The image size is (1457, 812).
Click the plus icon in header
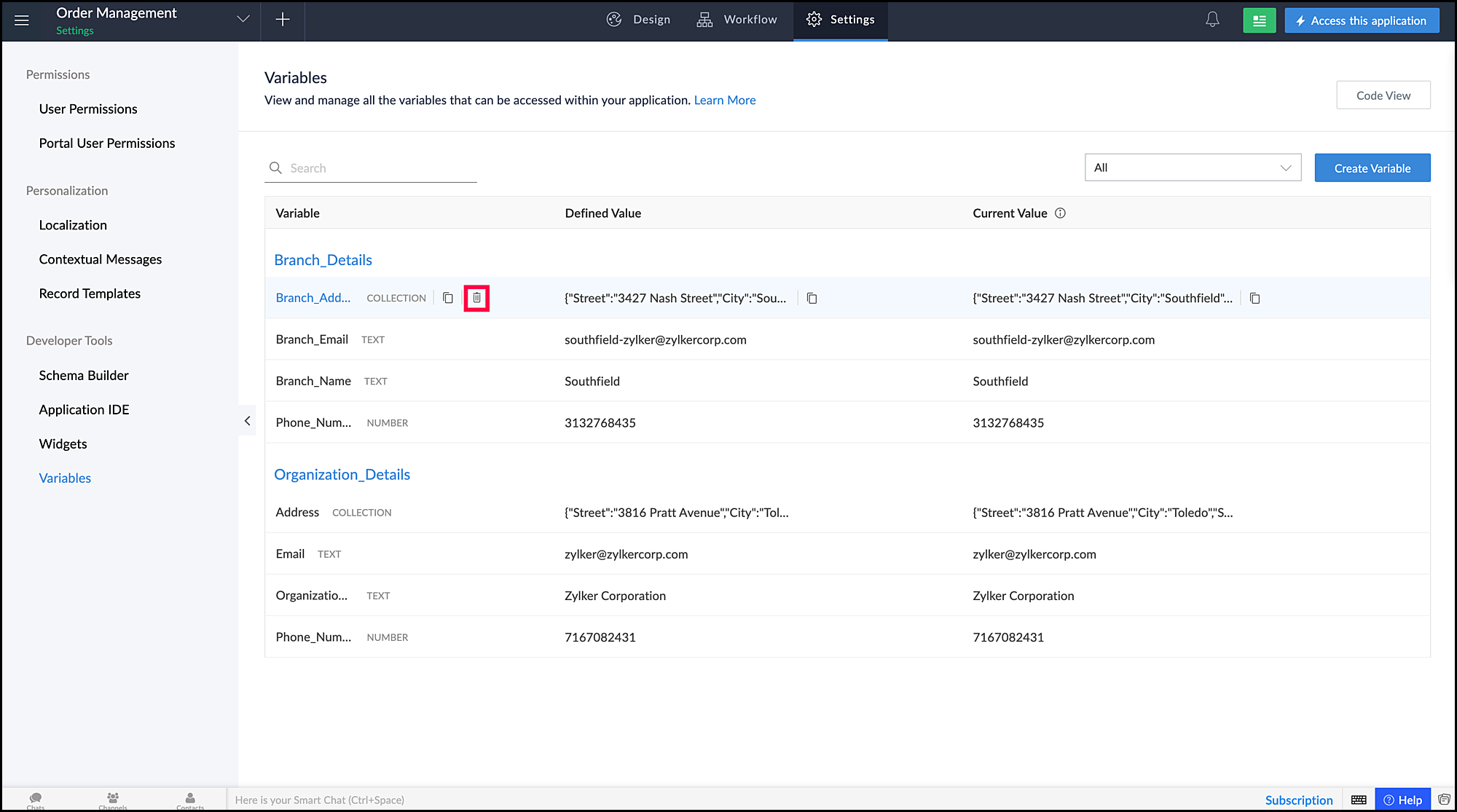(283, 20)
